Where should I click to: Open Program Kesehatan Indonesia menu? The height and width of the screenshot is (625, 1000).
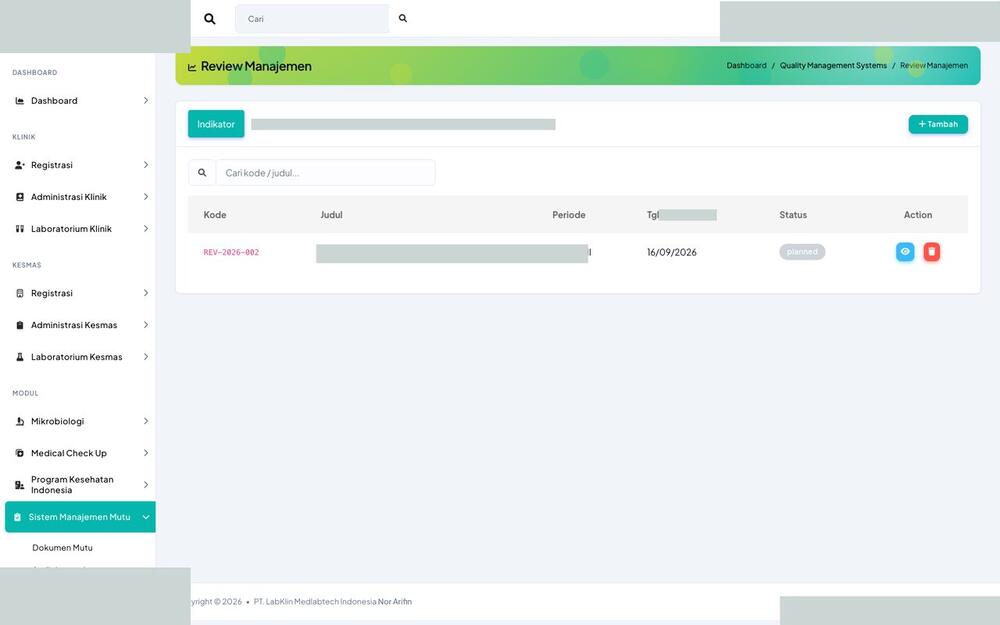tap(81, 485)
